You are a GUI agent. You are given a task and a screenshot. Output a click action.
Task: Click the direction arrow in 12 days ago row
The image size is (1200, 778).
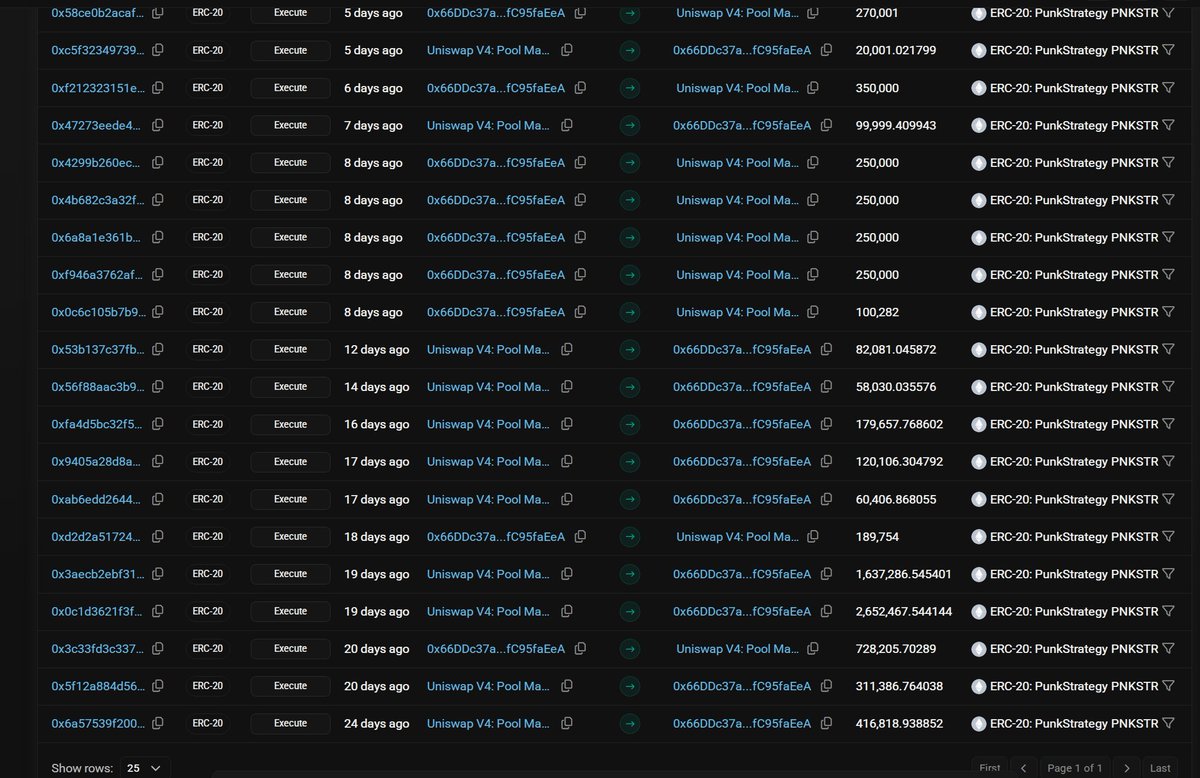(x=630, y=349)
